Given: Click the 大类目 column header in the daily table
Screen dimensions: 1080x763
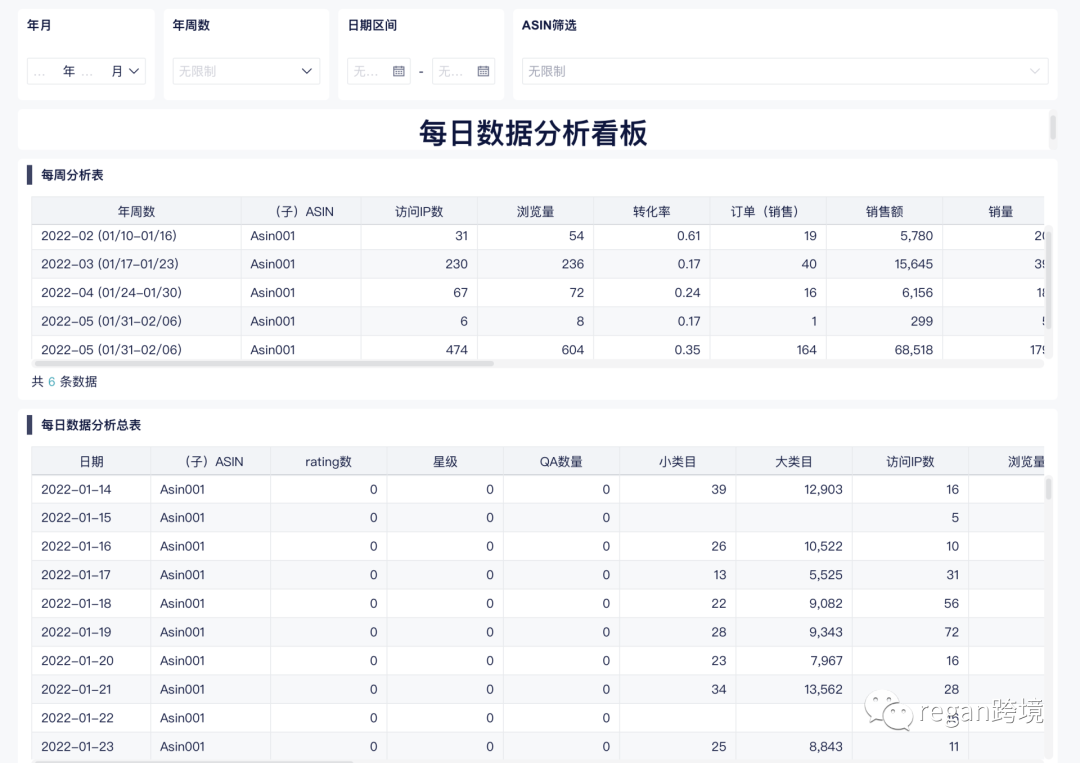Looking at the screenshot, I should [793, 461].
